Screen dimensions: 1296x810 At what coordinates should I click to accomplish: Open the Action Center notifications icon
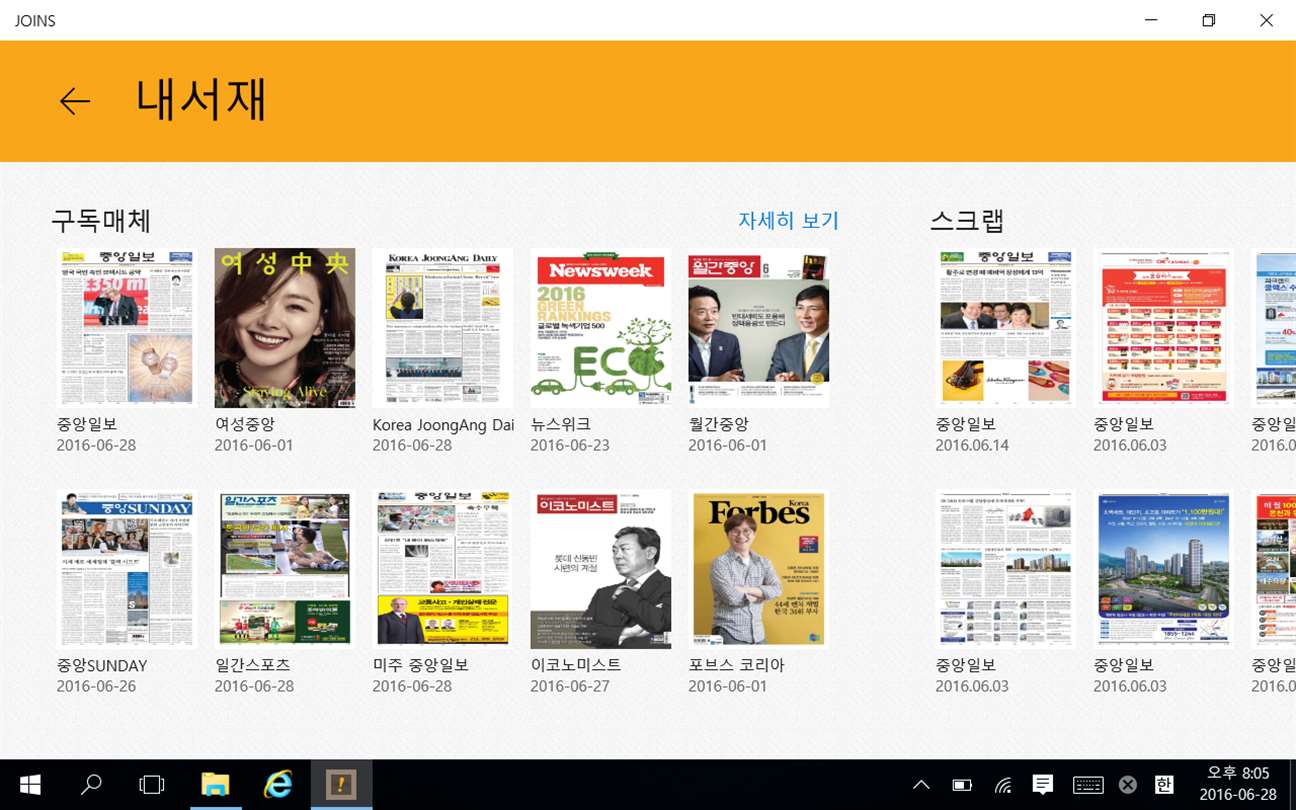pos(1043,785)
